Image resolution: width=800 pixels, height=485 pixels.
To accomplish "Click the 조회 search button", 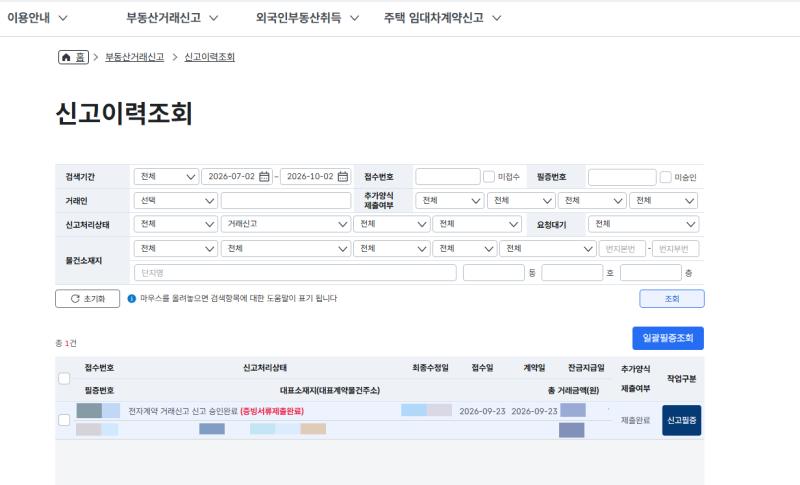I will click(x=672, y=299).
